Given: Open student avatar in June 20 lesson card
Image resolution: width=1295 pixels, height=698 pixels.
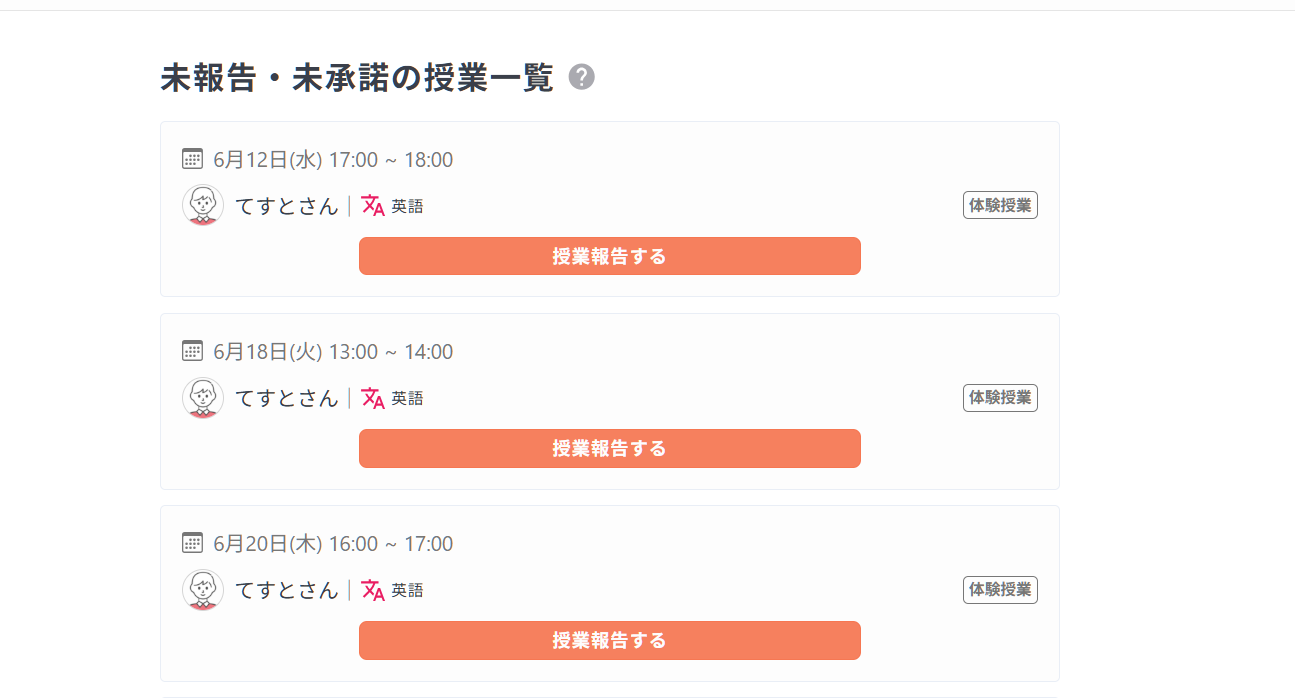Looking at the screenshot, I should pyautogui.click(x=203, y=589).
